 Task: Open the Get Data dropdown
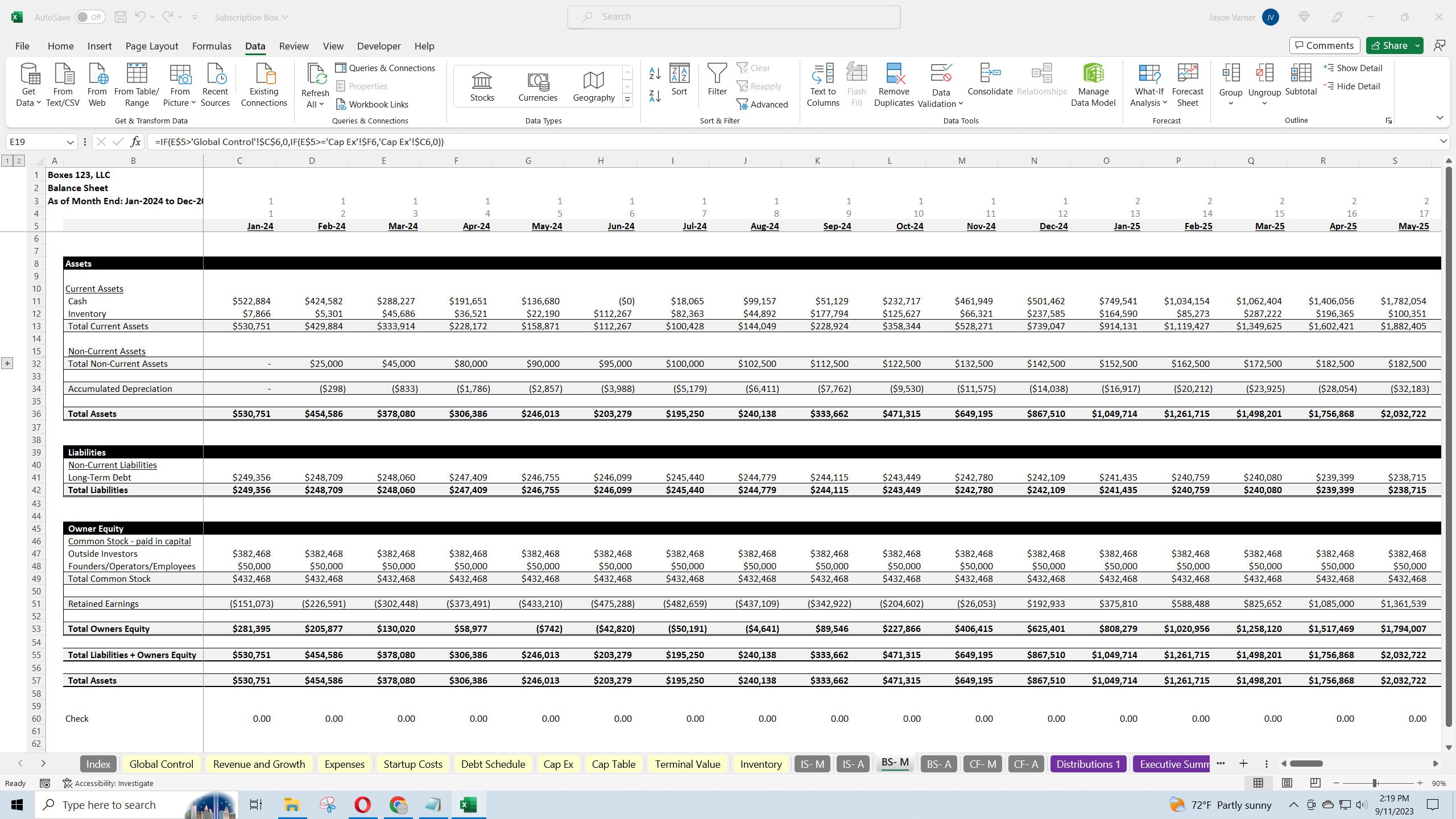pos(29,85)
